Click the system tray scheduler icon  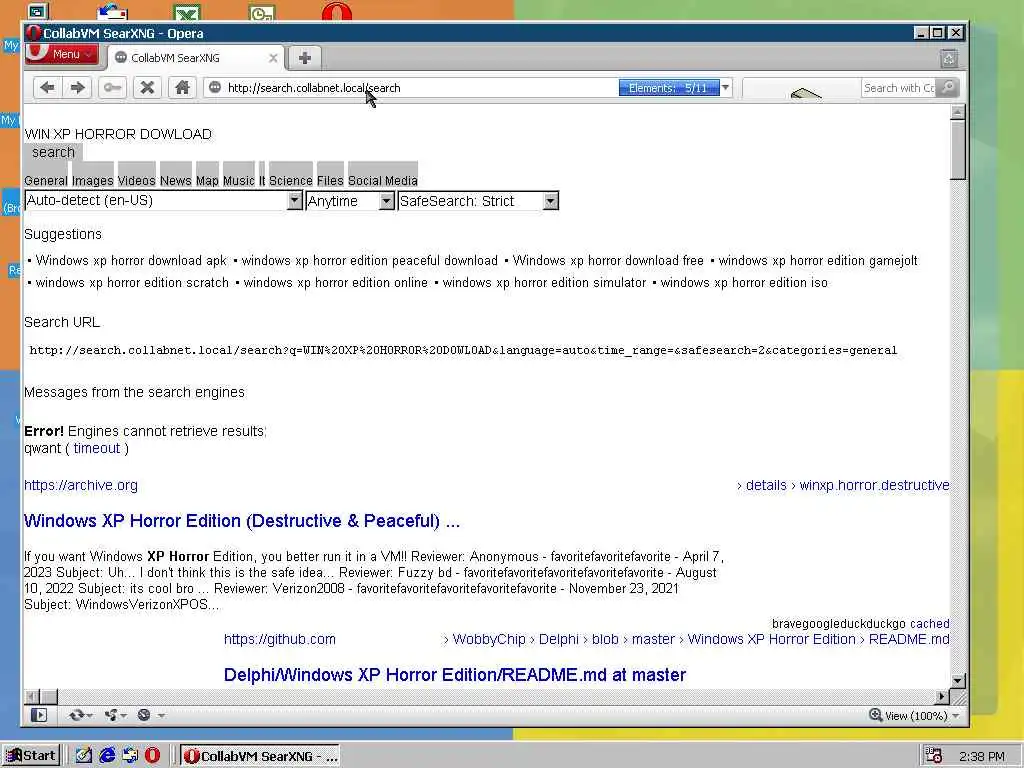(933, 756)
